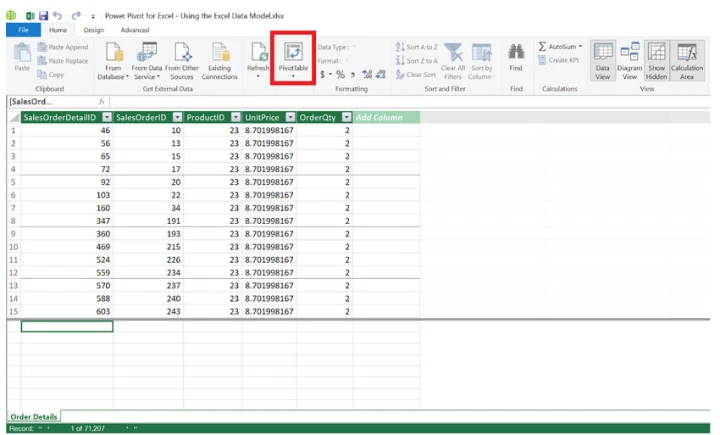Click the Redo arrow in title bar

(x=76, y=16)
